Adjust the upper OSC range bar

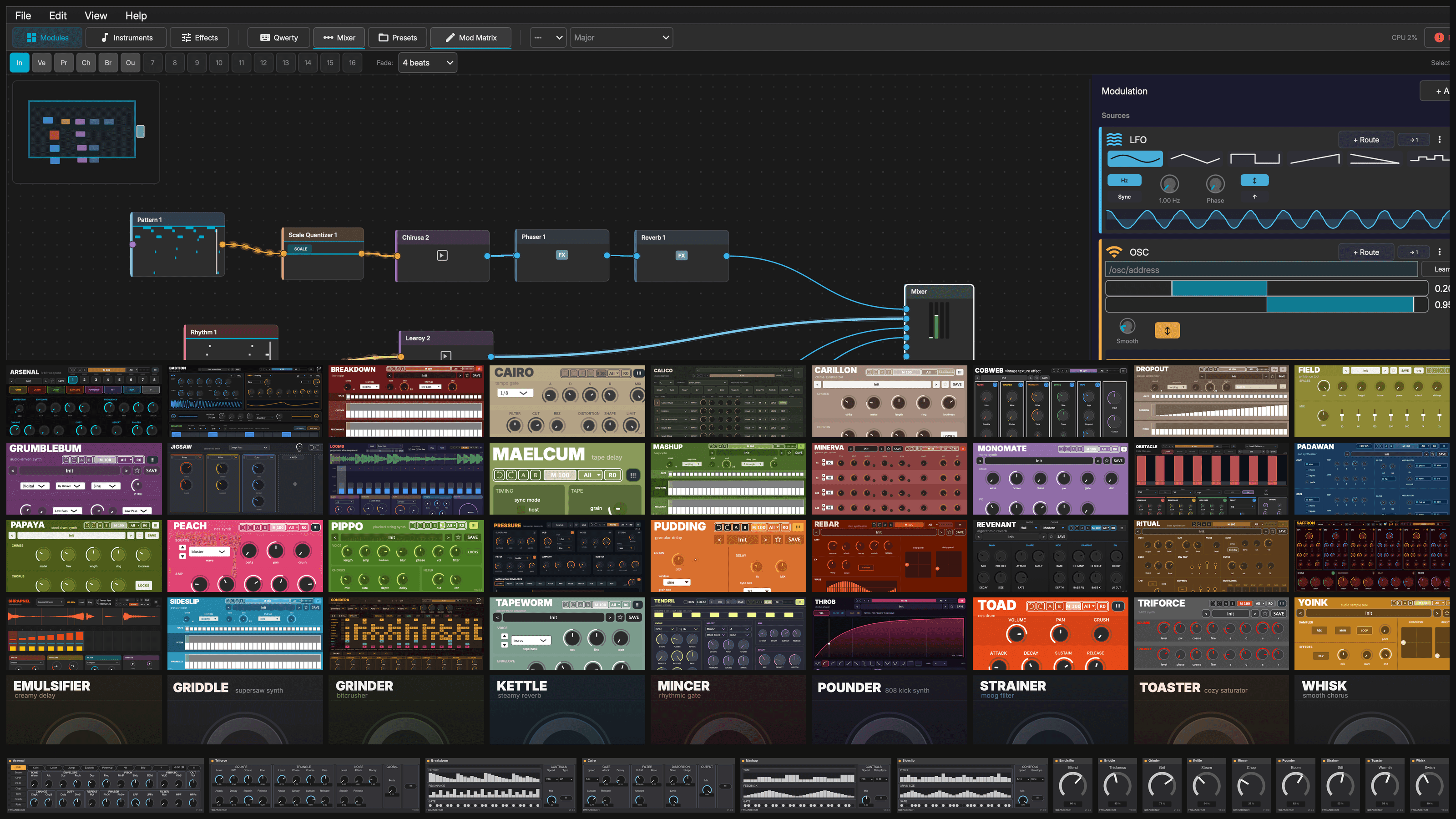point(1267,288)
